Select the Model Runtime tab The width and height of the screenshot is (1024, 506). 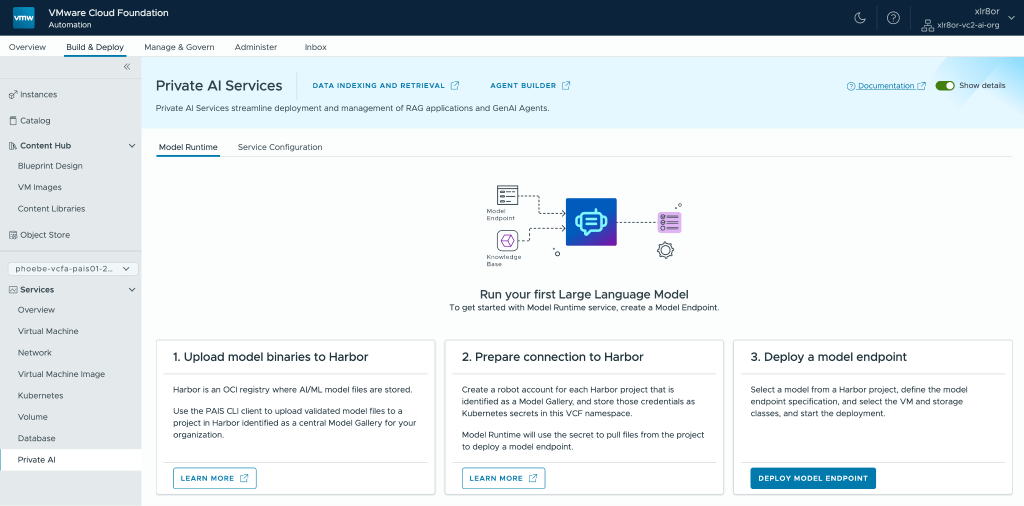coord(188,148)
